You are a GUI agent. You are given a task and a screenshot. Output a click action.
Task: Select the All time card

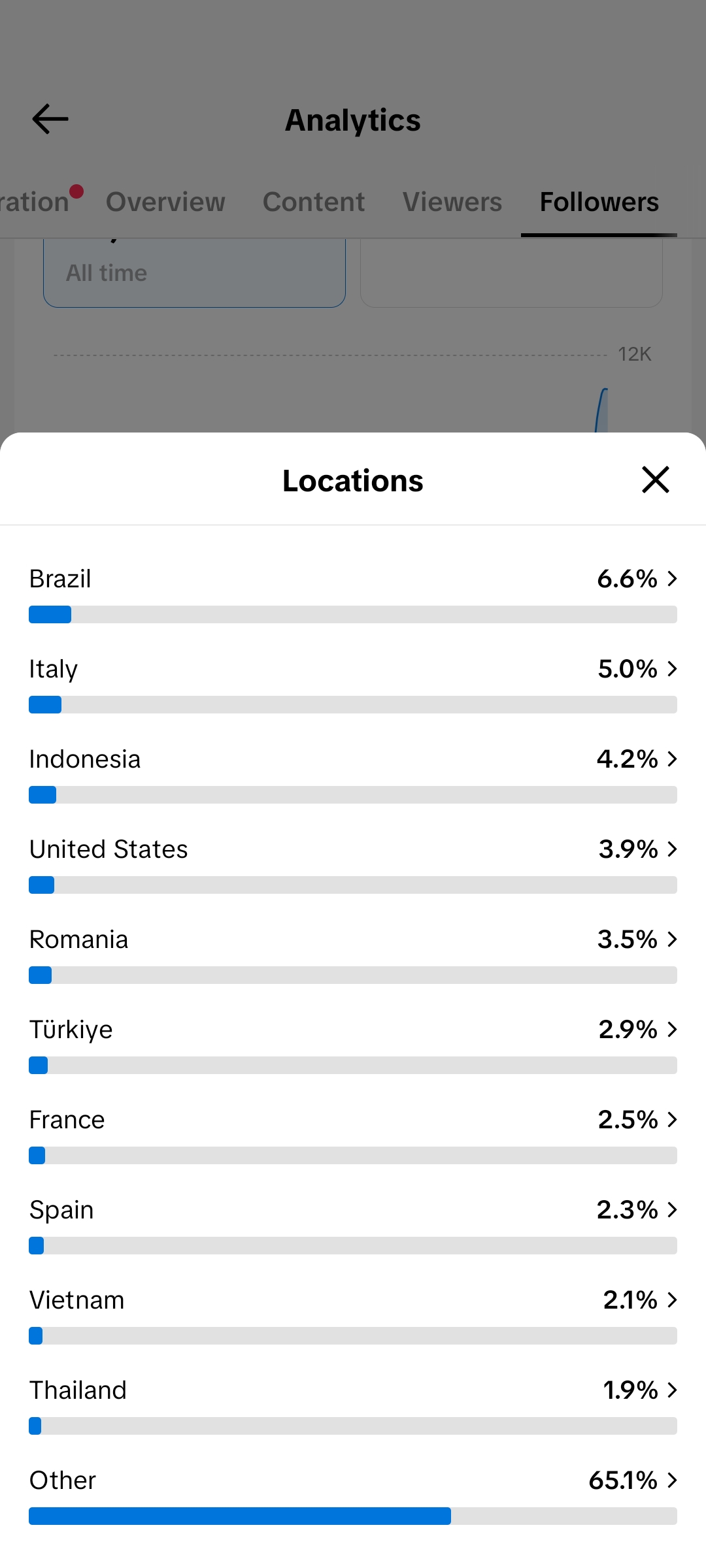[x=194, y=273]
